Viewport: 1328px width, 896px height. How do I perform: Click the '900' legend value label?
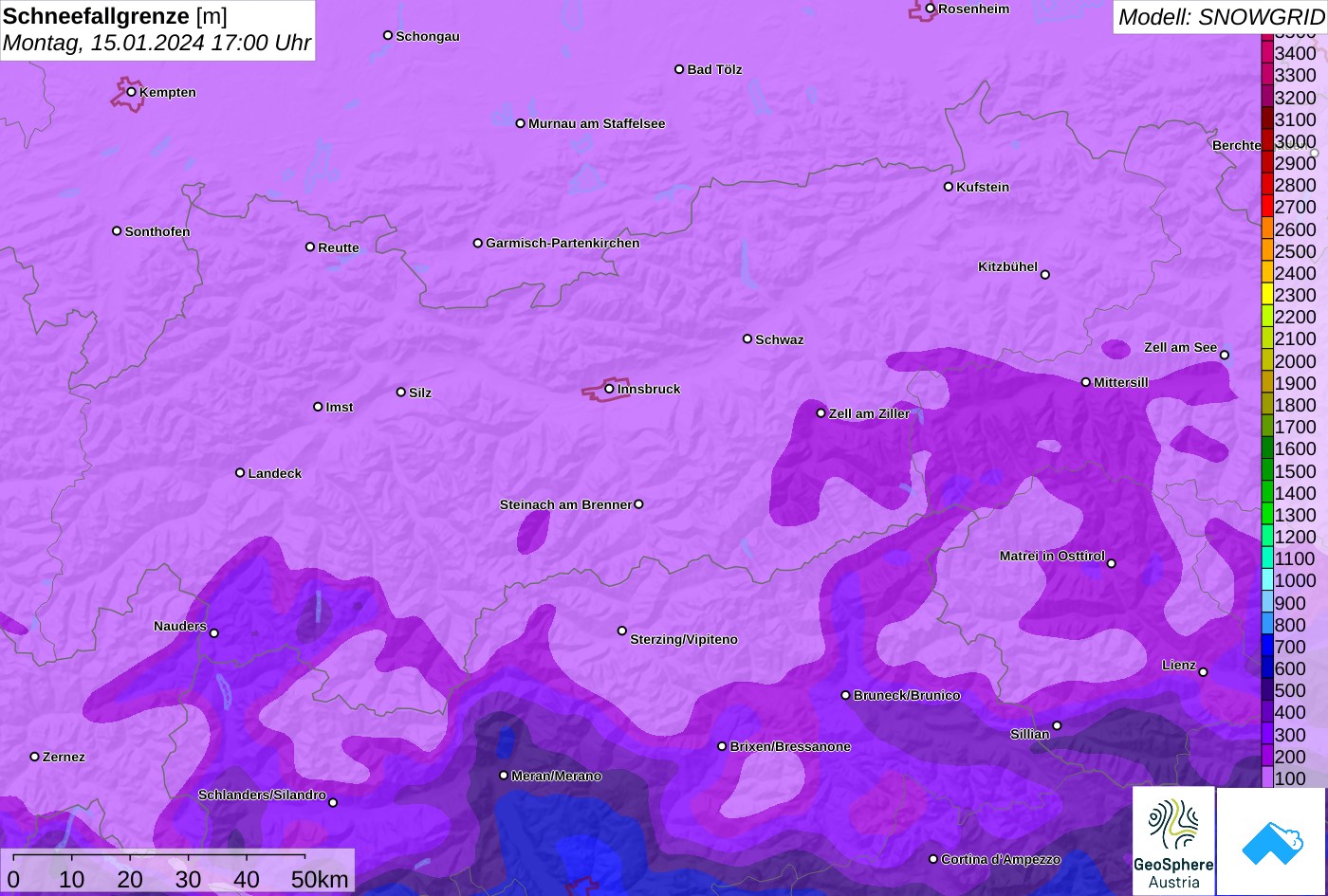[1290, 603]
